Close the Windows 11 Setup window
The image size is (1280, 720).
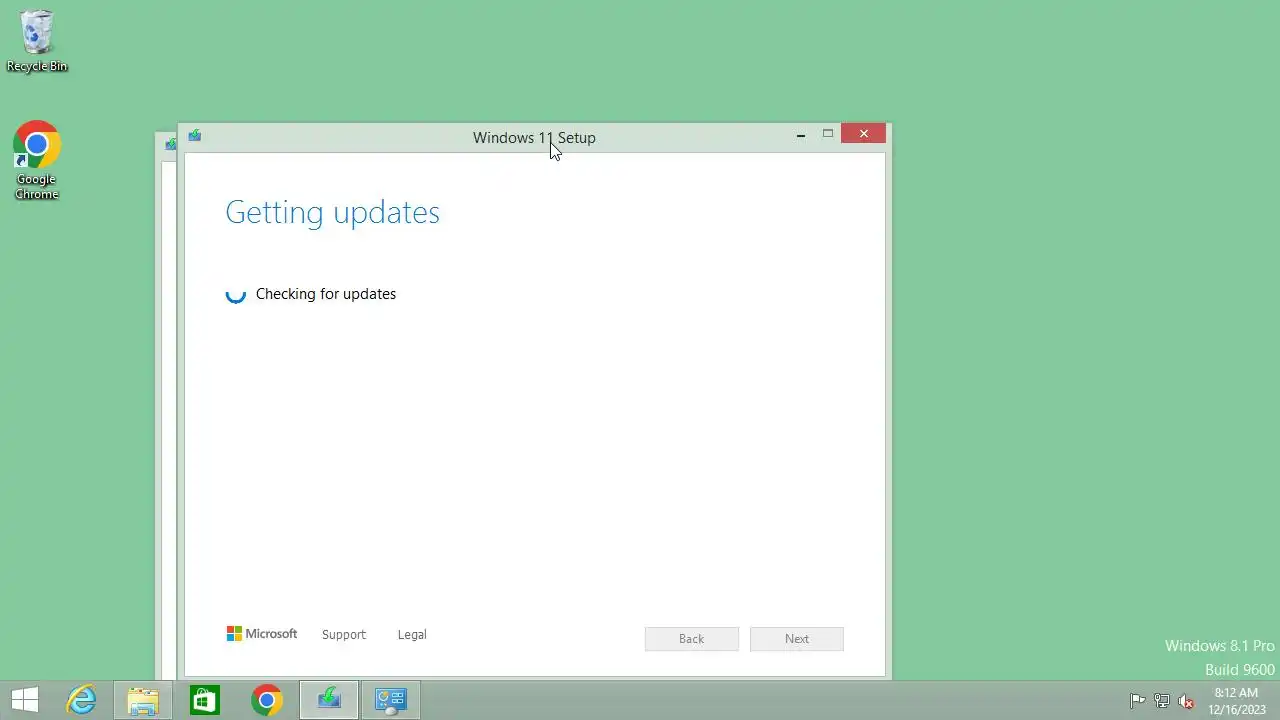[x=864, y=134]
